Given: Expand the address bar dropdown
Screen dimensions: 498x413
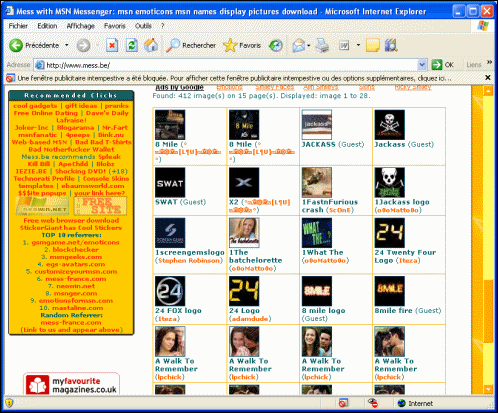Looking at the screenshot, I should pos(422,65).
